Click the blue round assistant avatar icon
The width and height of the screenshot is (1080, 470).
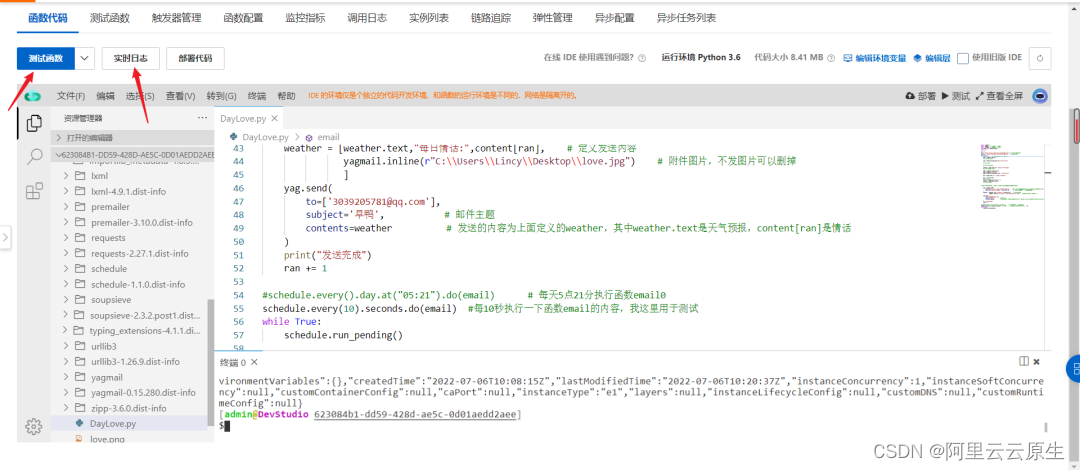(1040, 96)
